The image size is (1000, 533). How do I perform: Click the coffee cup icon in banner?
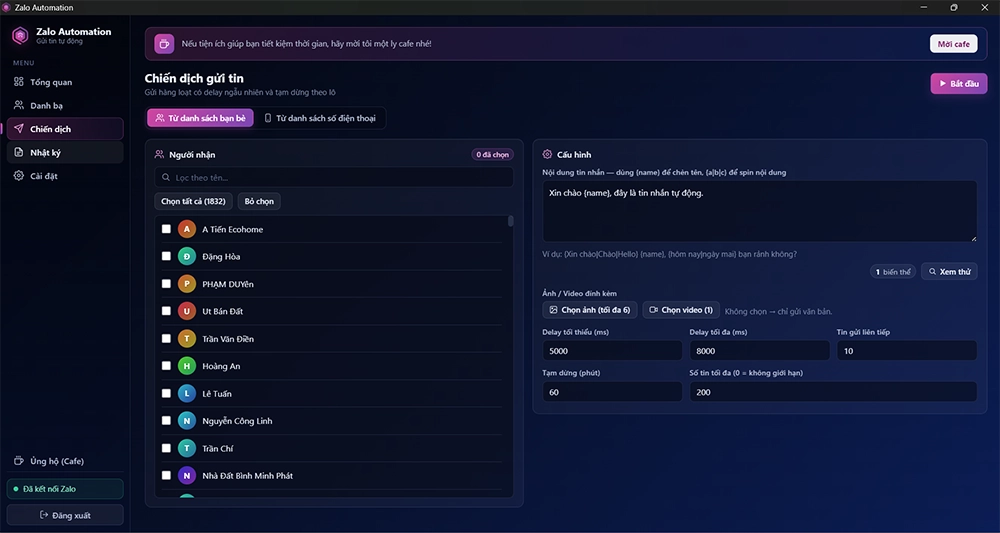tap(164, 44)
